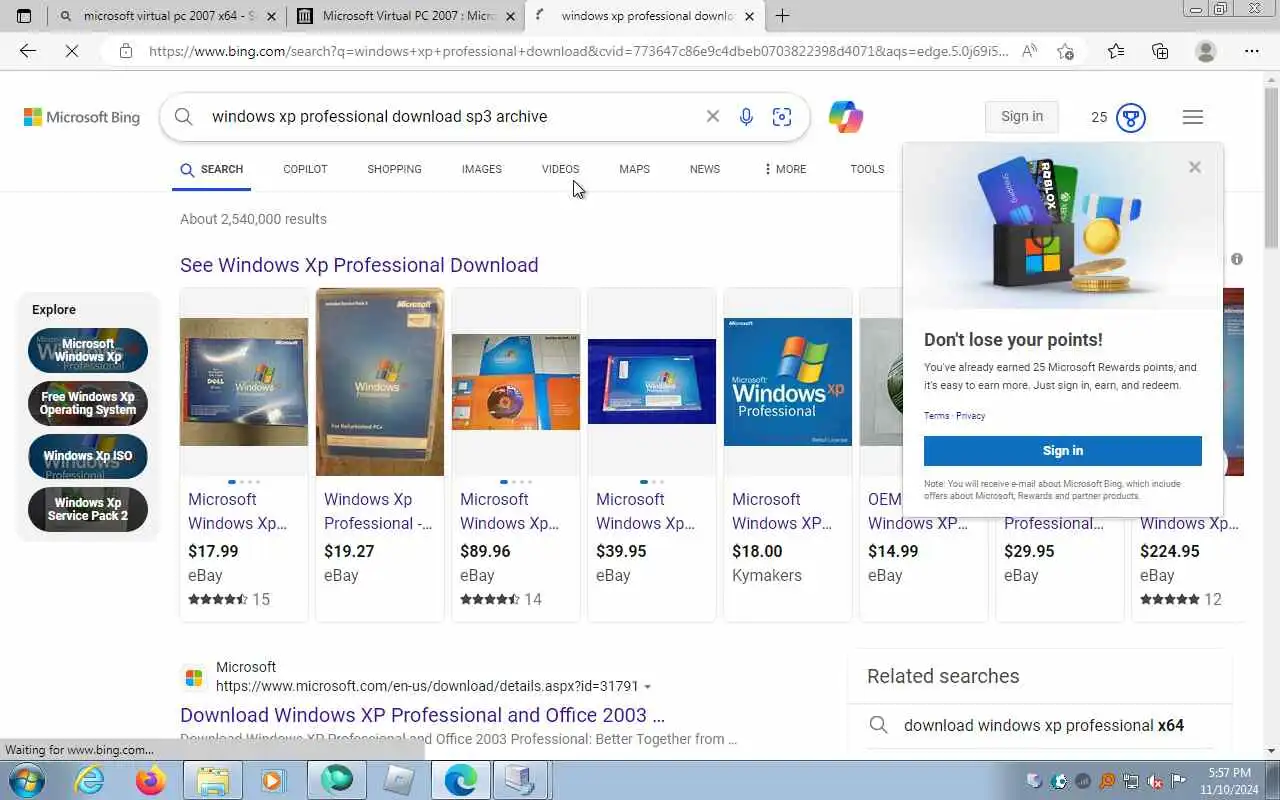
Task: Switch to the Microsoft Virtual PC 2007 tab
Action: [406, 16]
